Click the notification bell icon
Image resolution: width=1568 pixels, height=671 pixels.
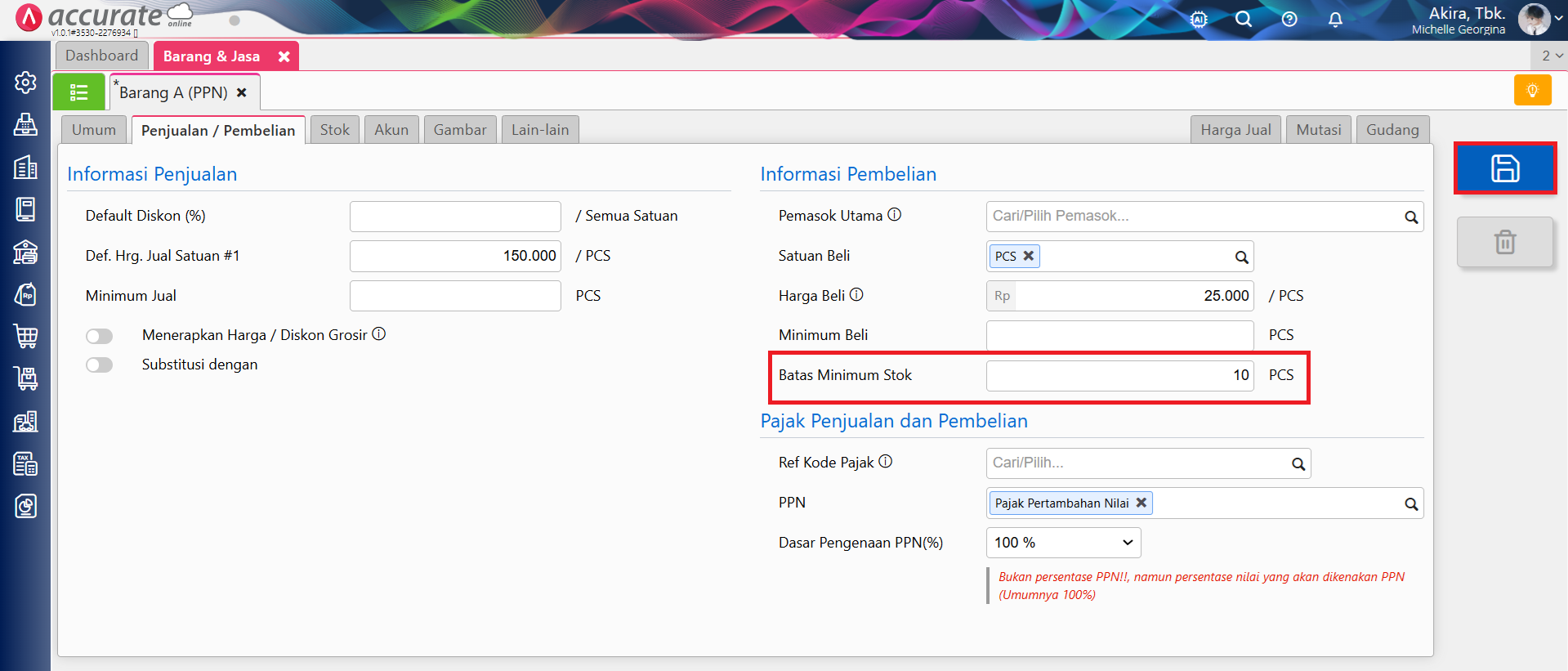[x=1335, y=19]
